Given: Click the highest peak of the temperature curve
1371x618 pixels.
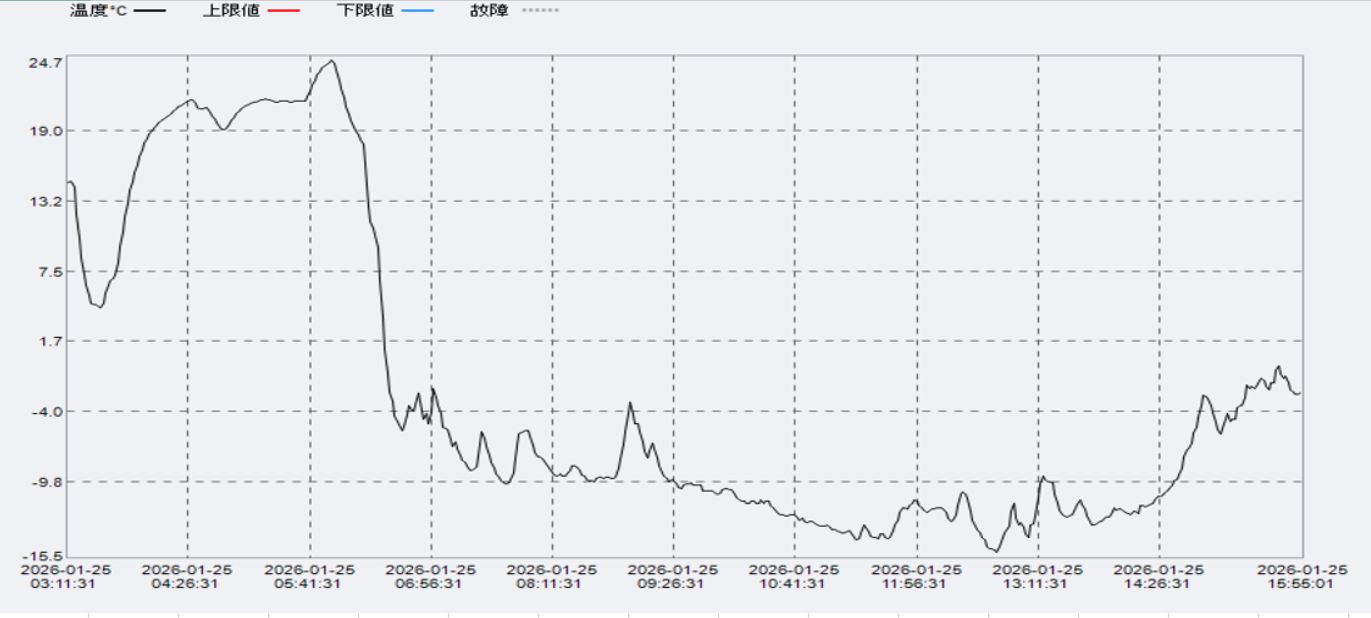Looking at the screenshot, I should 332,60.
